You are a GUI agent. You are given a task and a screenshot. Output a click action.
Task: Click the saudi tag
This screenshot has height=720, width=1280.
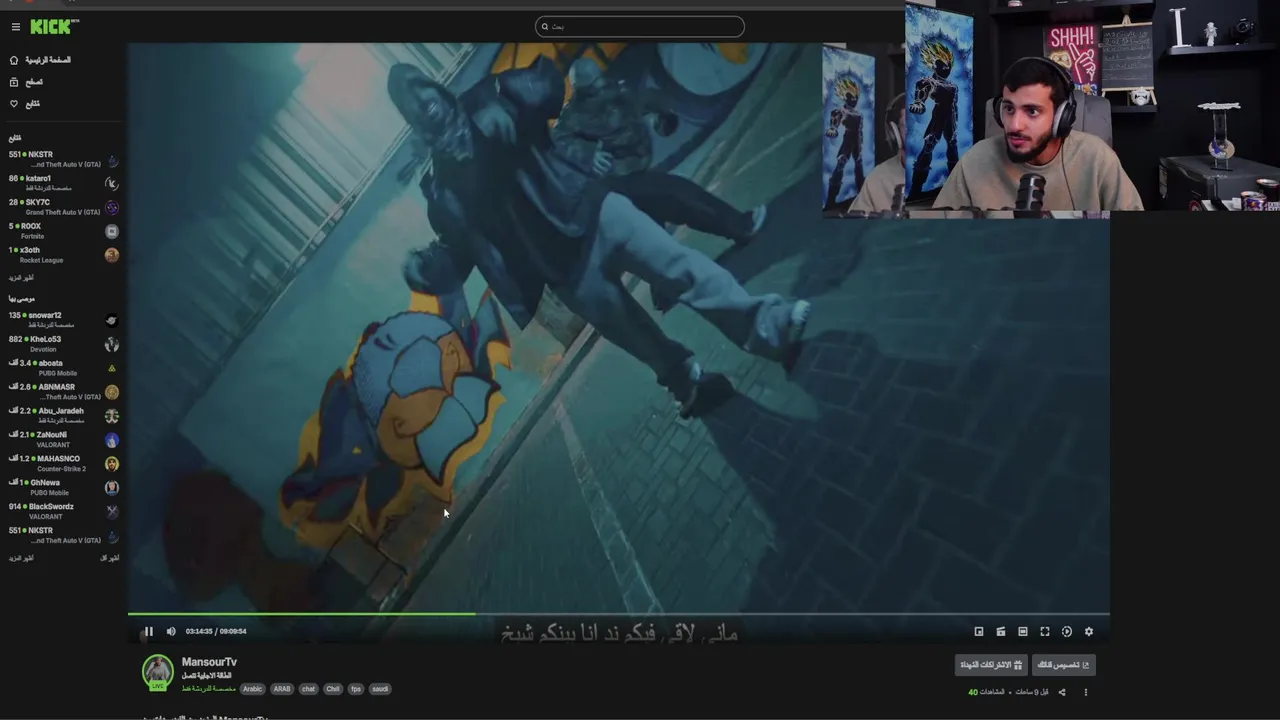pyautogui.click(x=380, y=689)
